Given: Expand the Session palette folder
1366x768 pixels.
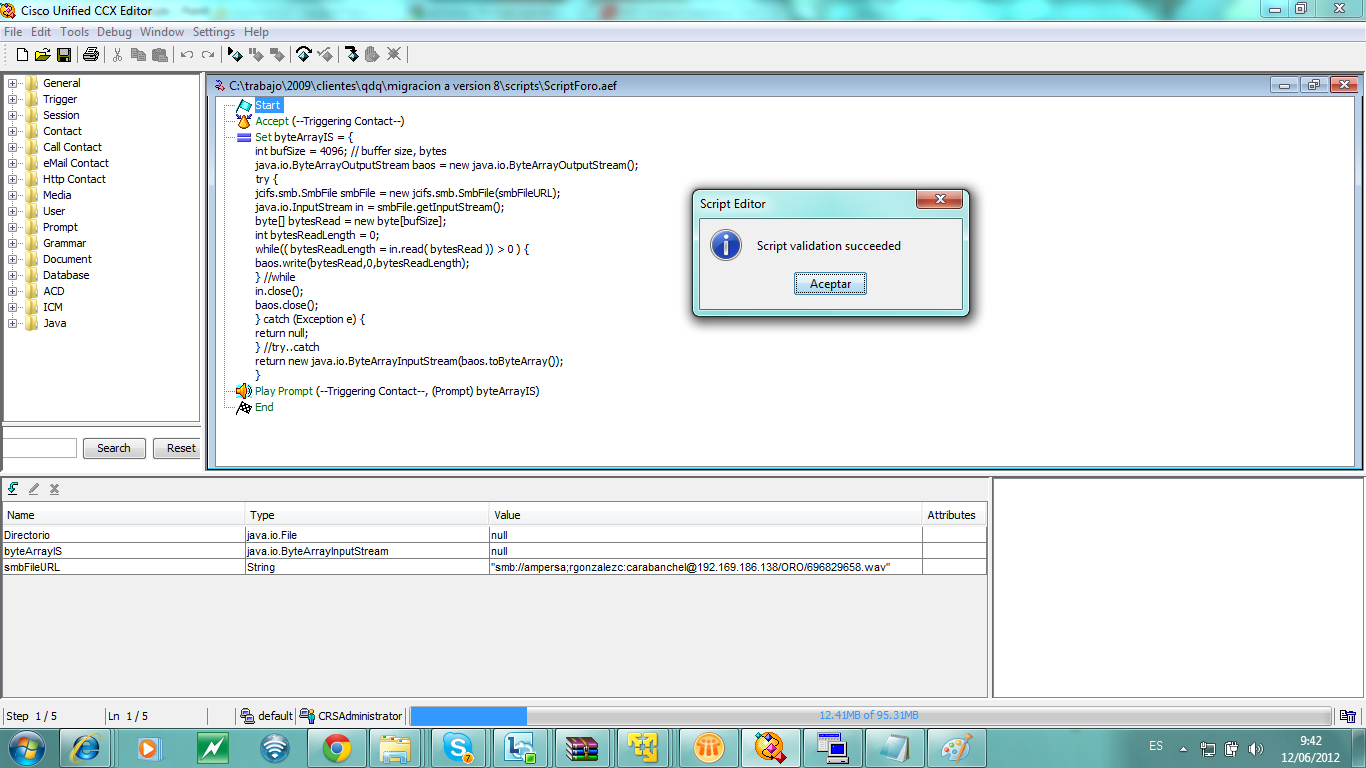Looking at the screenshot, I should (x=12, y=115).
